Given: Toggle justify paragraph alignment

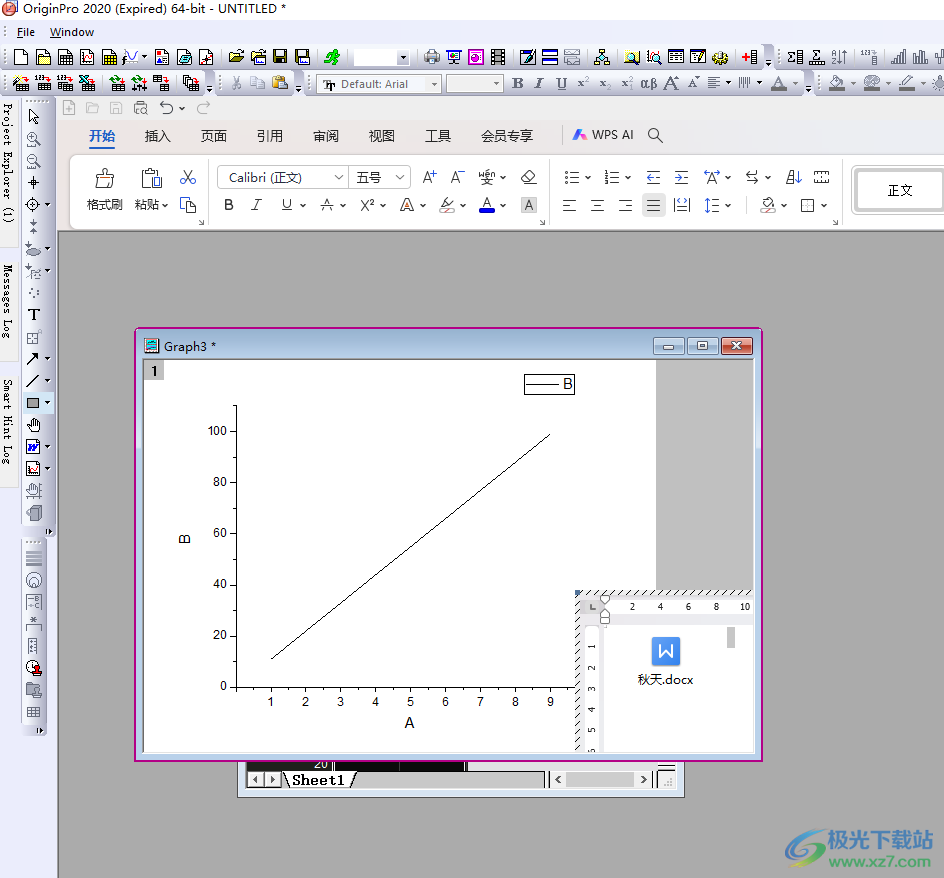Looking at the screenshot, I should click(653, 205).
